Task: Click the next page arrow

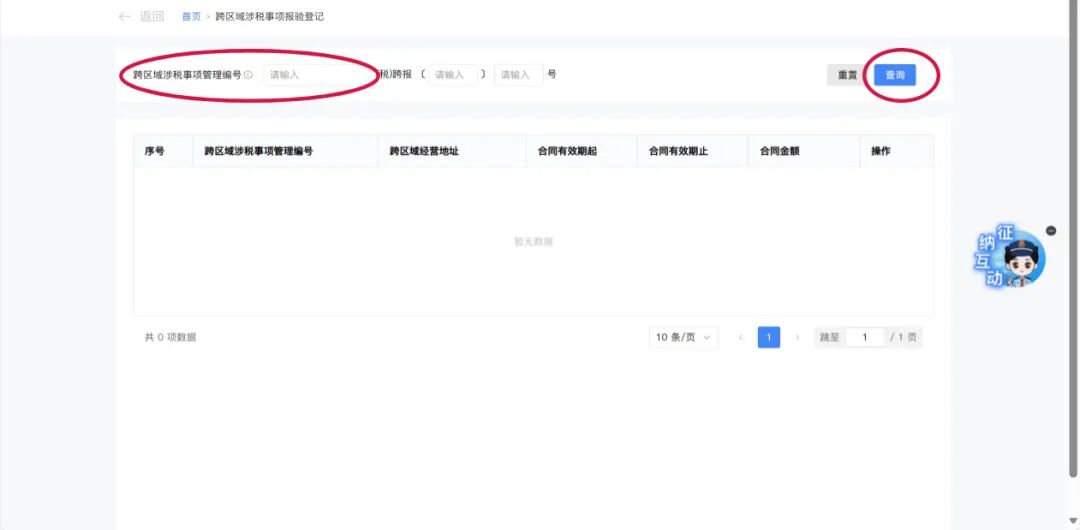Action: (798, 337)
